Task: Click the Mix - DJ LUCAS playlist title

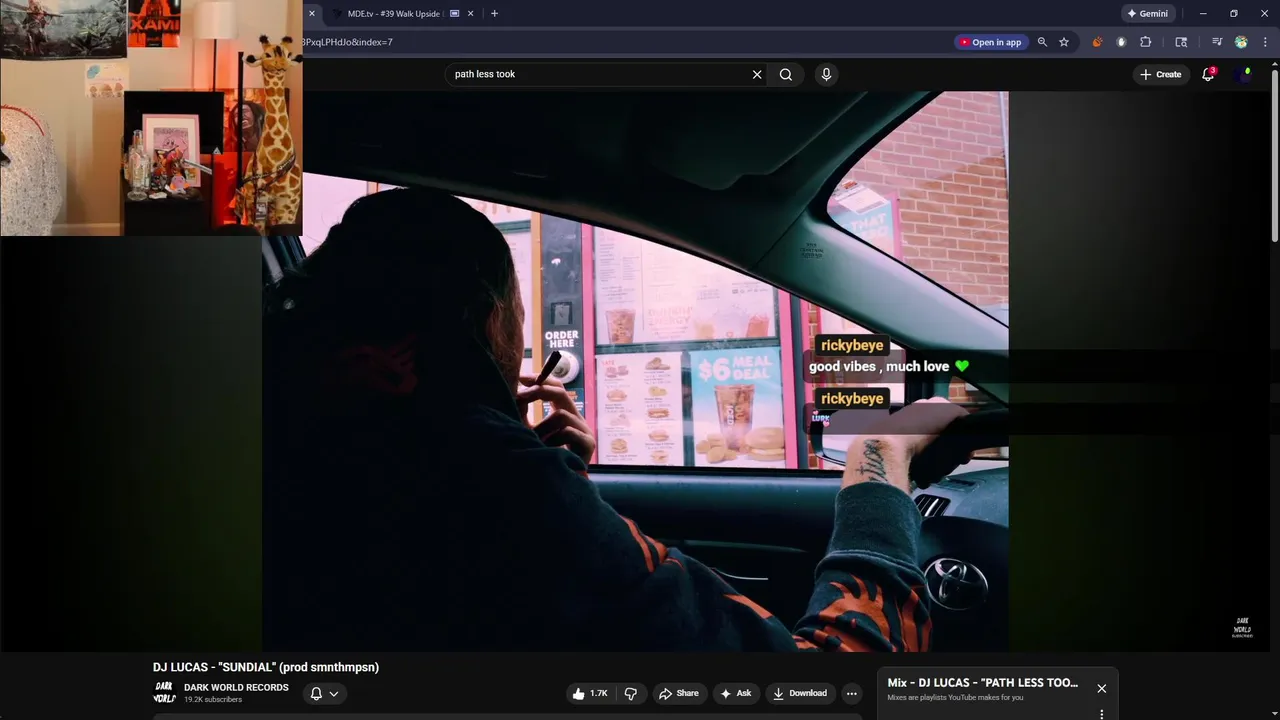Action: tap(983, 683)
